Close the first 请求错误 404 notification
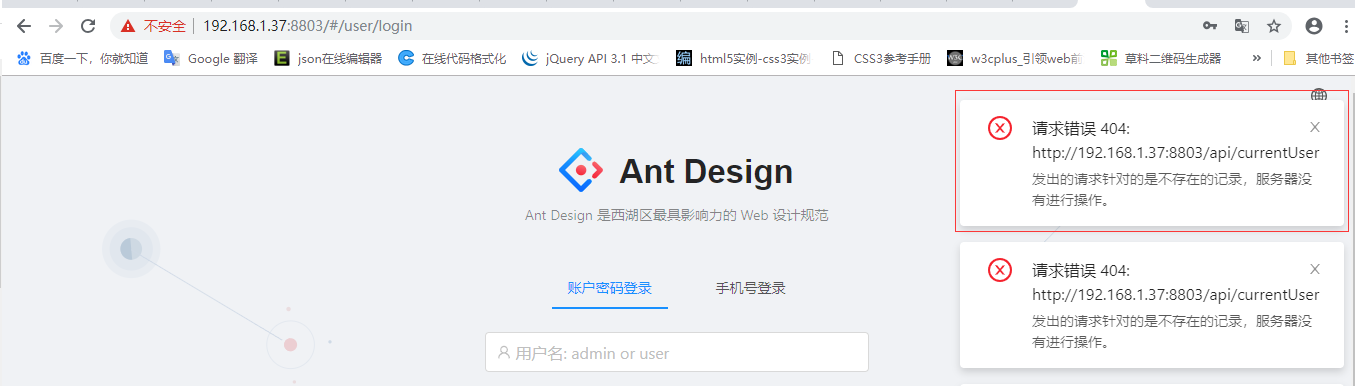Image resolution: width=1355 pixels, height=386 pixels. coord(1315,127)
